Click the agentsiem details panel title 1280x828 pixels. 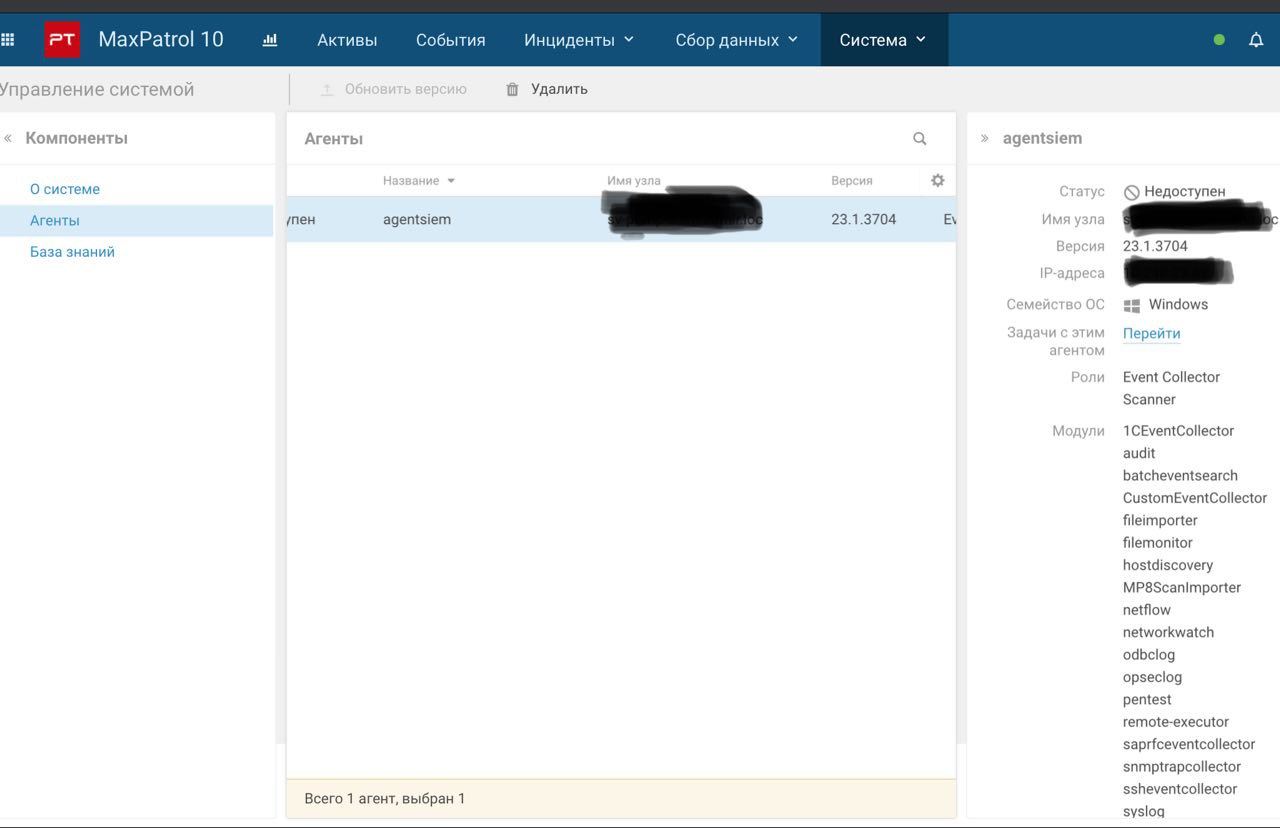point(1042,138)
